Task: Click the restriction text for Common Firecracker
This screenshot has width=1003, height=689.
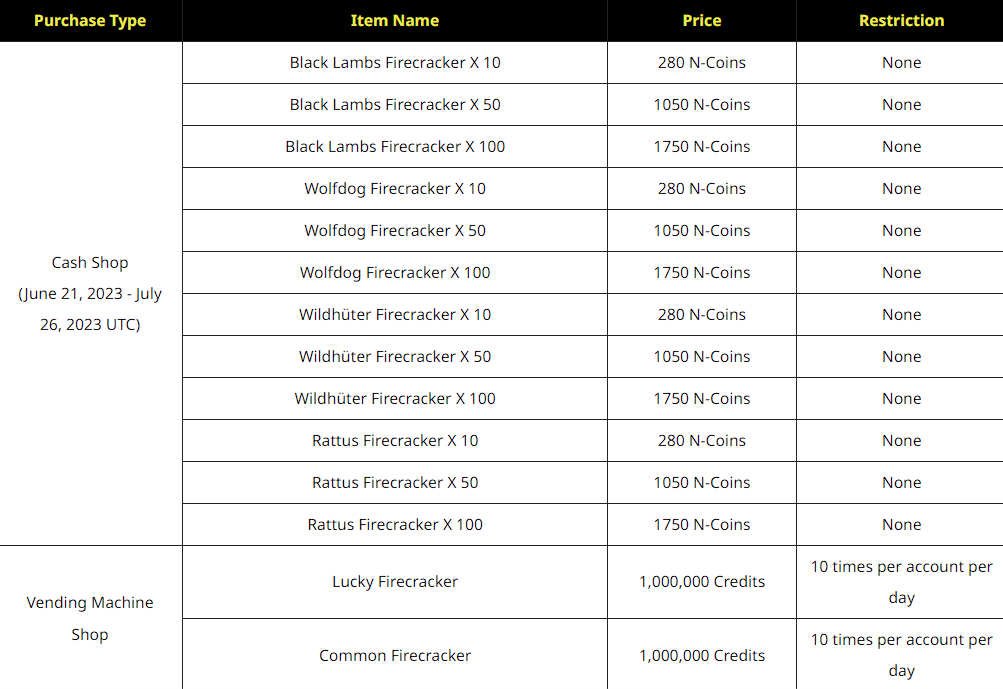Action: click(x=901, y=655)
